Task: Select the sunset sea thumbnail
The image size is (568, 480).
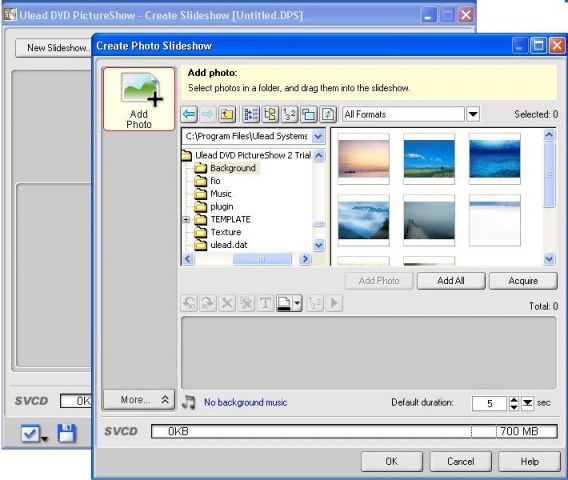Action: coord(363,159)
